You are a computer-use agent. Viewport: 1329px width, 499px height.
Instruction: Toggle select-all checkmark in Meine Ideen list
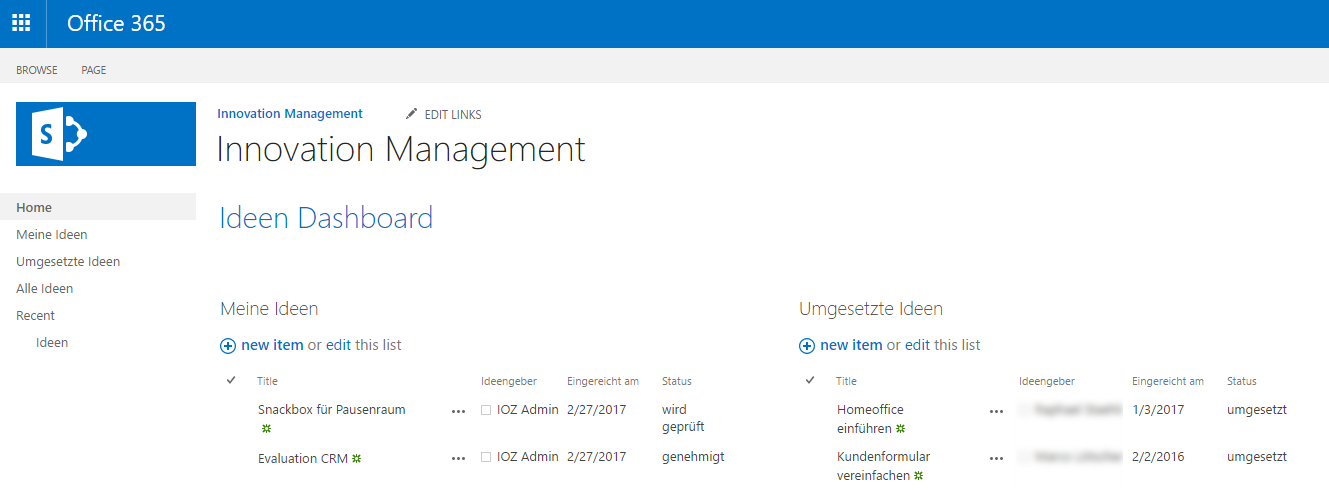pos(231,380)
